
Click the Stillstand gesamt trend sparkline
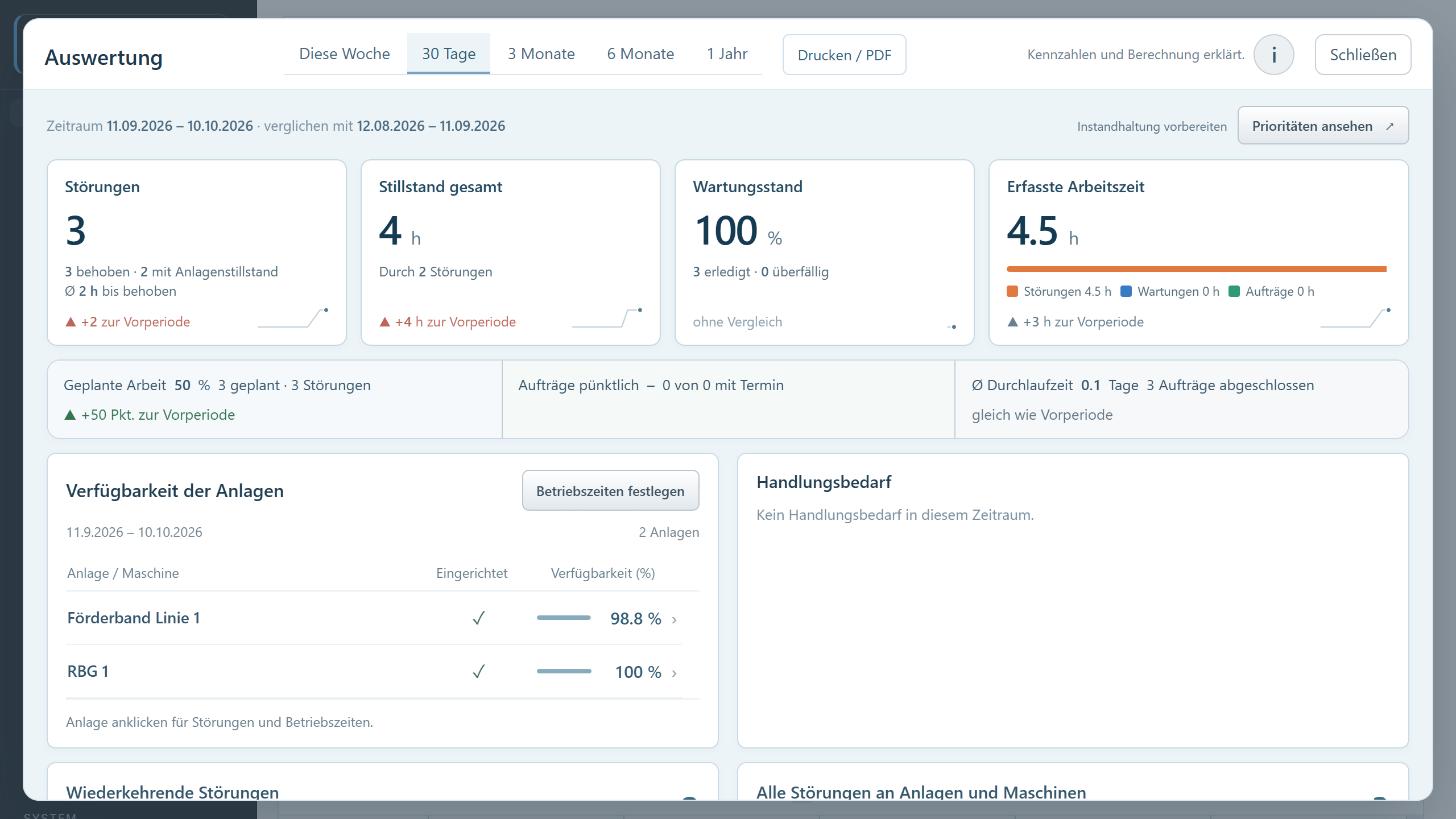[x=607, y=318]
